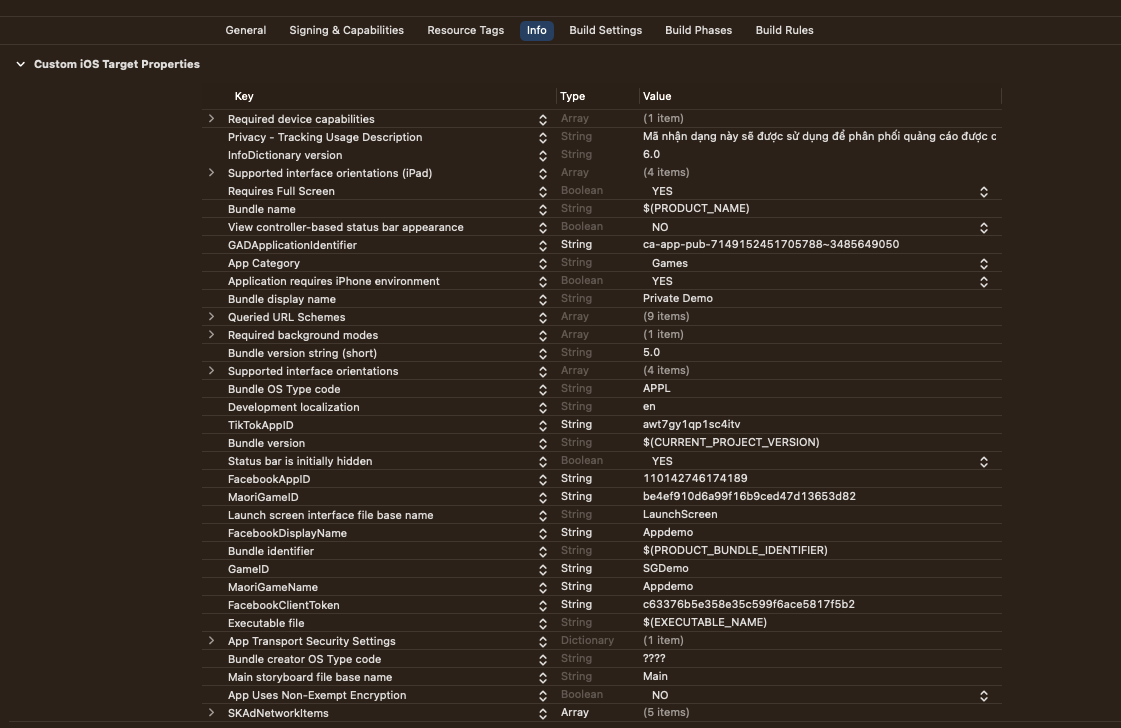Image resolution: width=1121 pixels, height=728 pixels.
Task: Expand the Required device capabilities array
Action: 212,118
